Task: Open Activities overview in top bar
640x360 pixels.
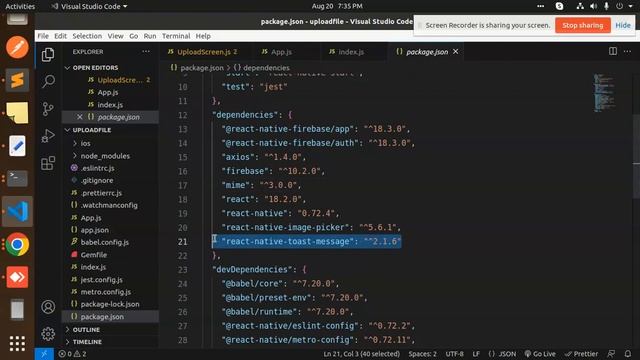Action: pyautogui.click(x=20, y=6)
